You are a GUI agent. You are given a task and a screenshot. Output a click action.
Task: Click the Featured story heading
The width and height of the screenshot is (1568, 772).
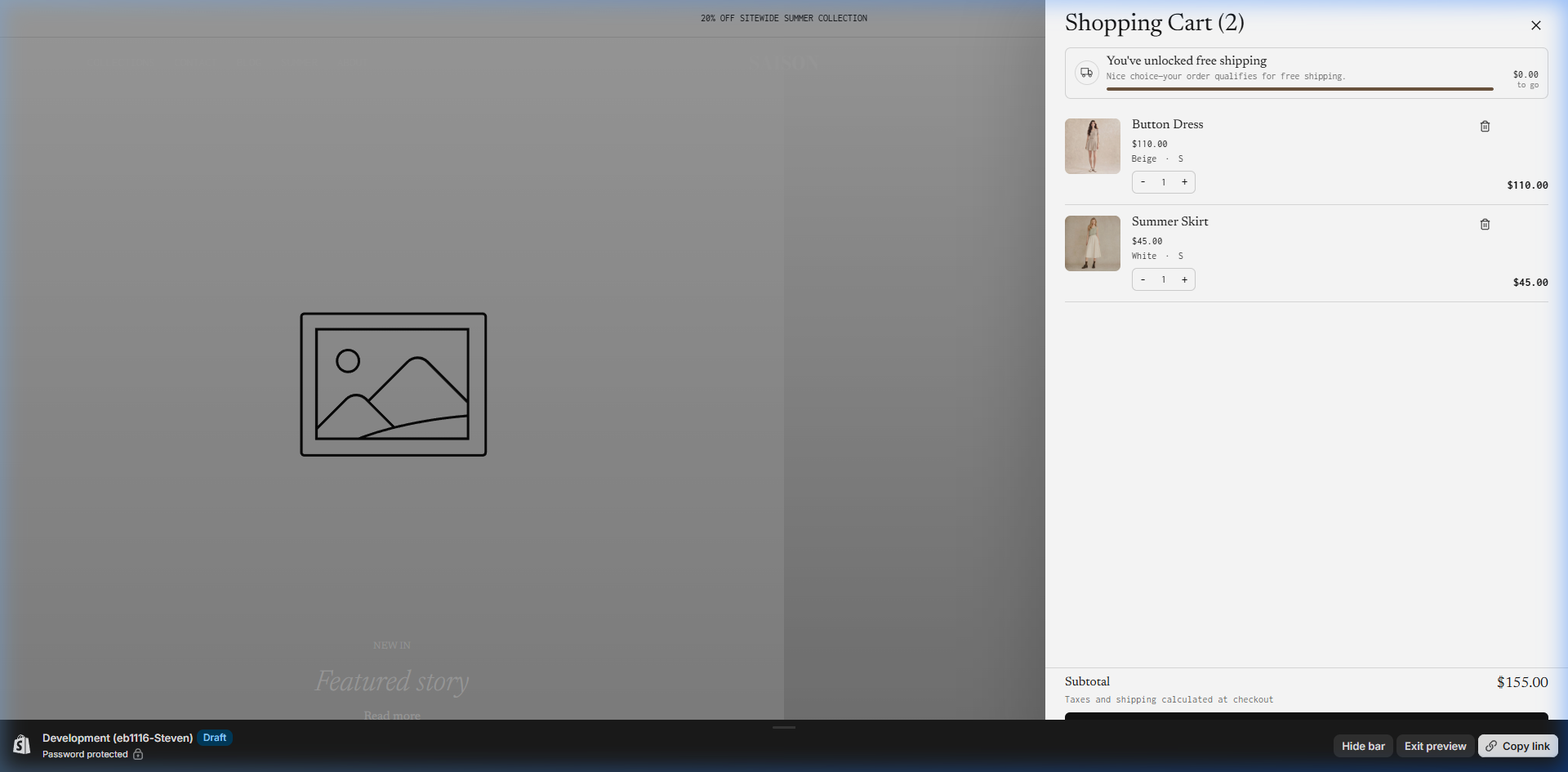(x=392, y=681)
